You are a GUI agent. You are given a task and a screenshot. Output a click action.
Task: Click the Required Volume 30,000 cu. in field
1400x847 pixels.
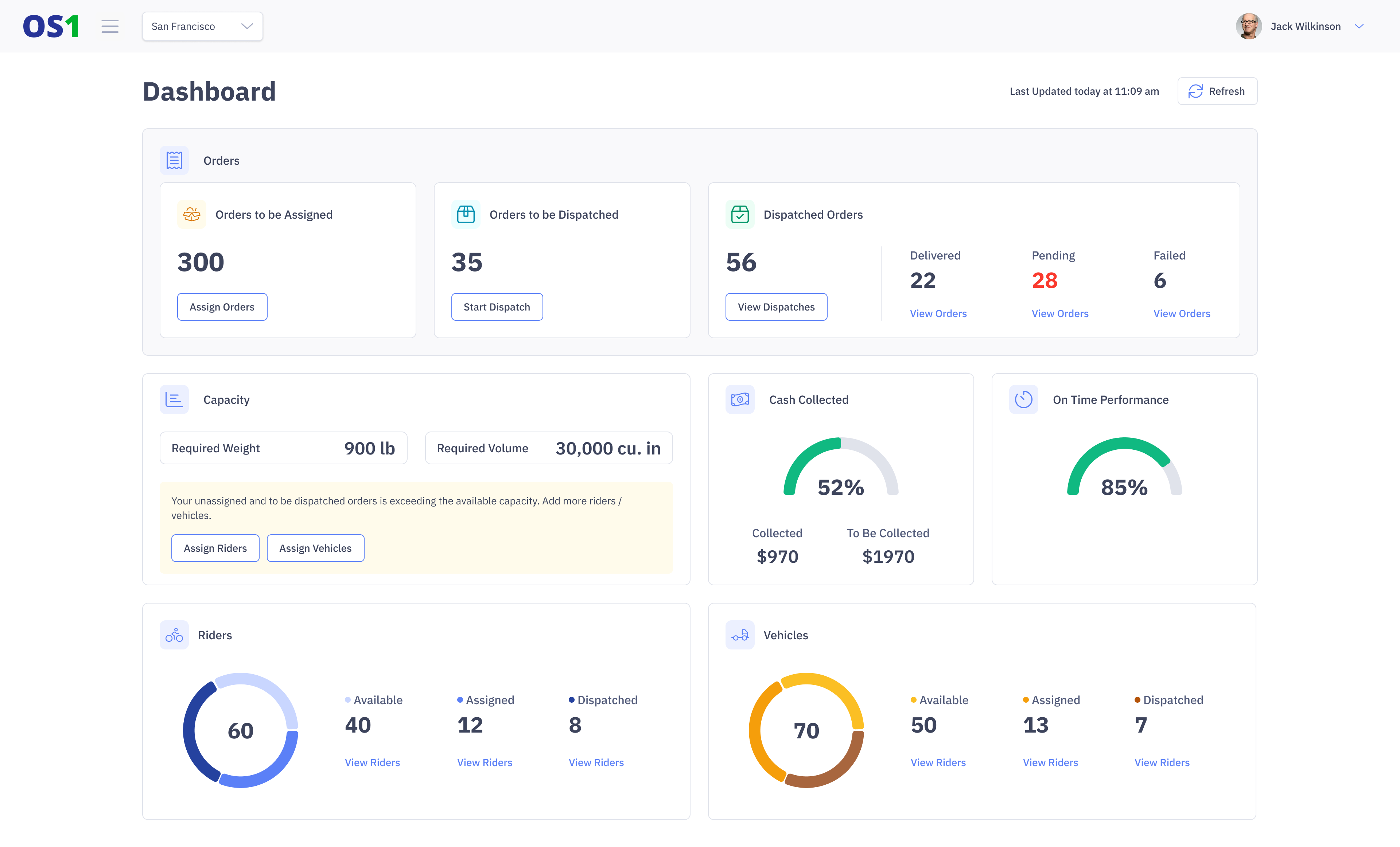[x=549, y=448]
